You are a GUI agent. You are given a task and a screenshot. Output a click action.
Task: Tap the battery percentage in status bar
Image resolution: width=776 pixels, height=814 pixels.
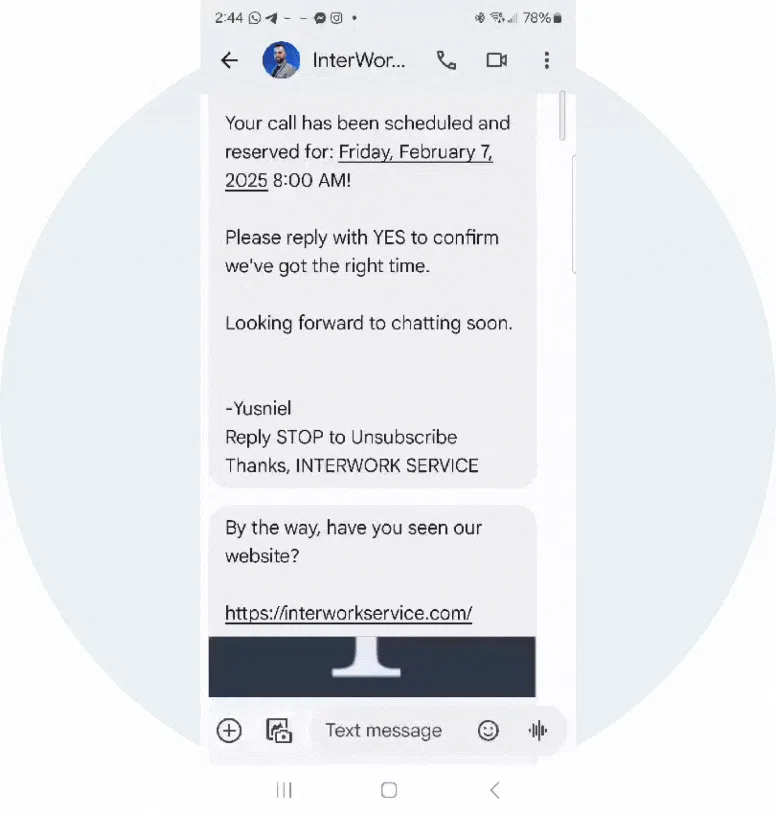tap(536, 18)
